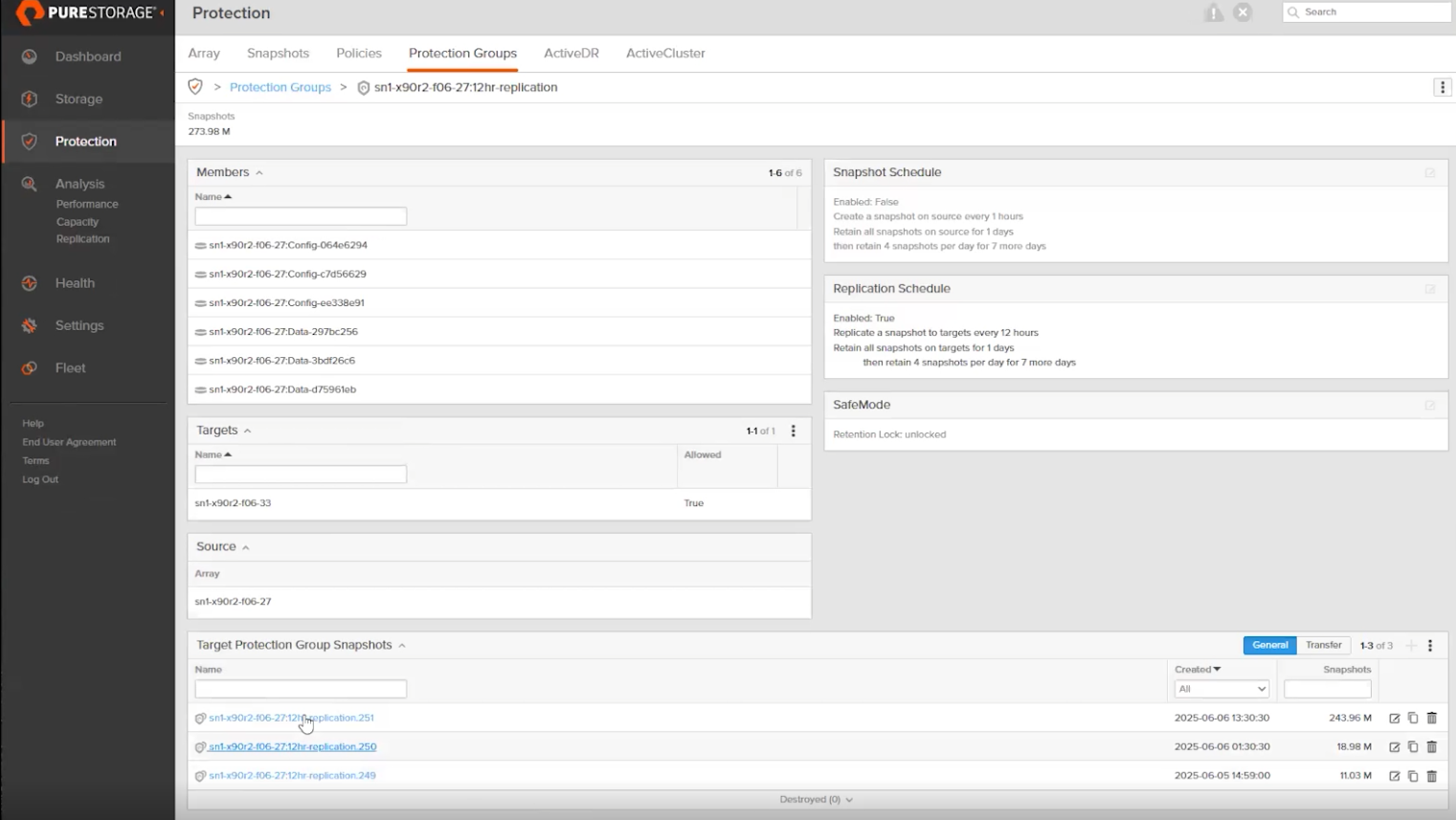1456x820 pixels.
Task: Switch to the Transfer view of snapshots
Action: tap(1323, 645)
